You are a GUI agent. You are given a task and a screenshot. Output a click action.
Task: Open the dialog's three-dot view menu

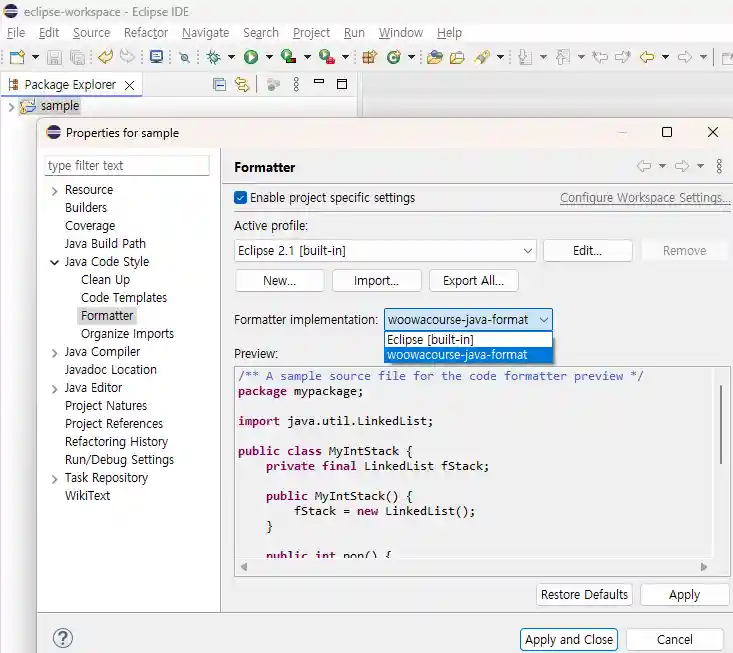click(x=719, y=166)
